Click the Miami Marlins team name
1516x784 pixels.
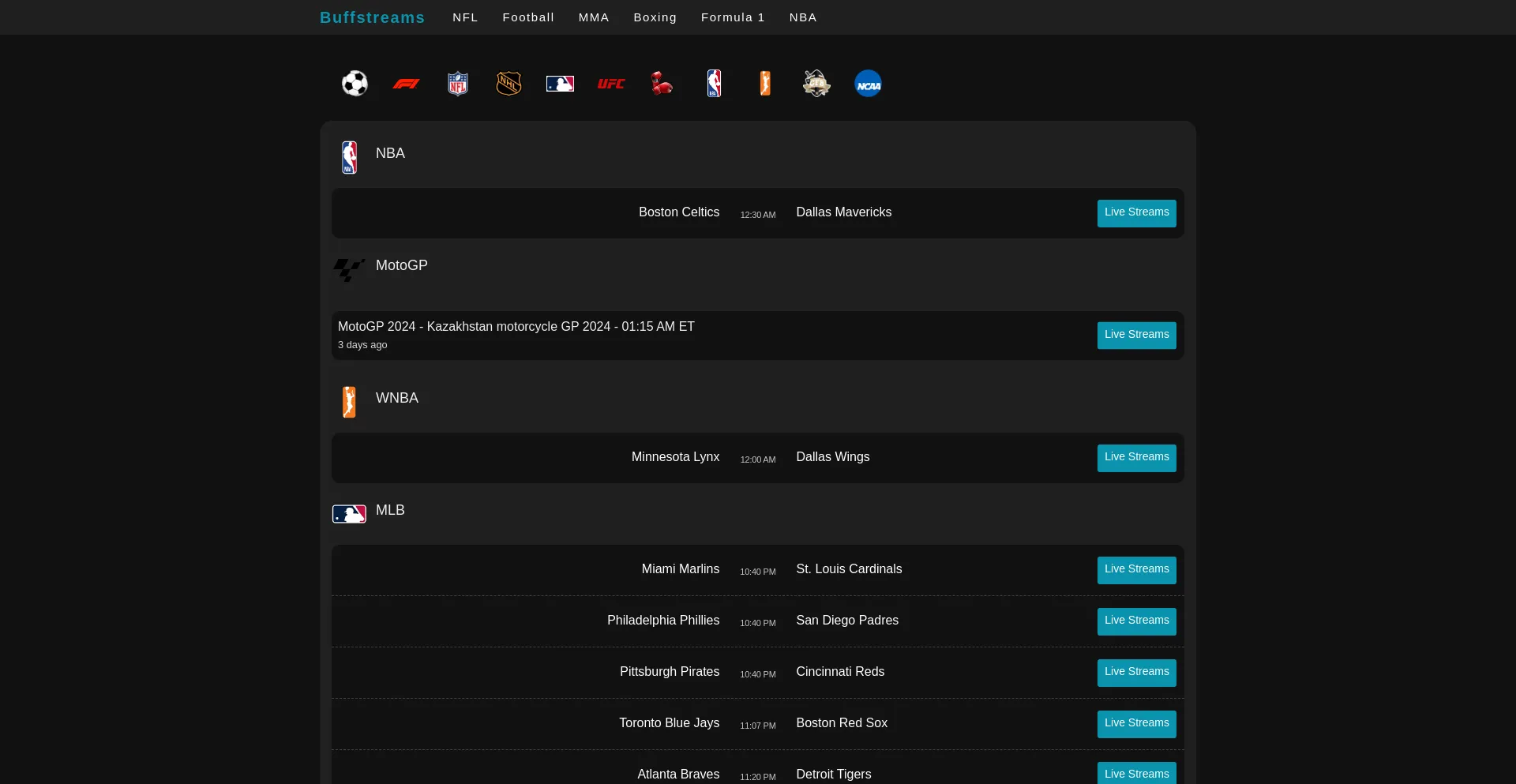681,569
